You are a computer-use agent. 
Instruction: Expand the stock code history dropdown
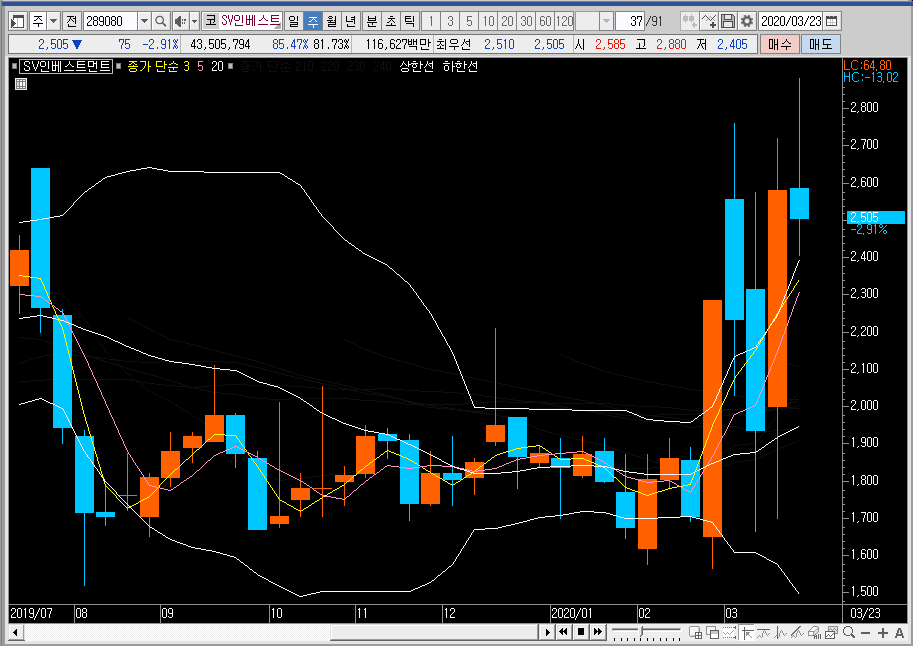[144, 22]
